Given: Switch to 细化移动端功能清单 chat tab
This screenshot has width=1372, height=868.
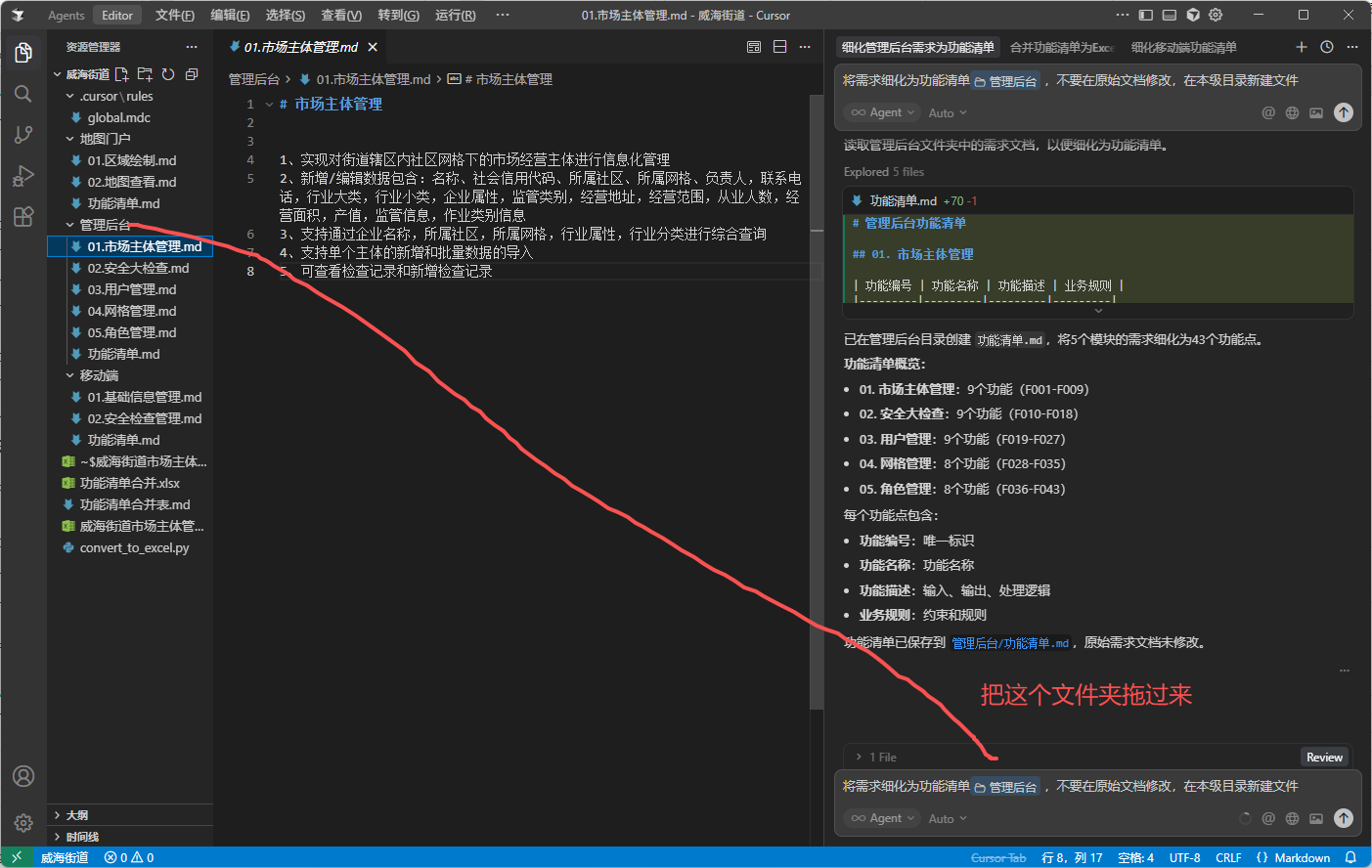Looking at the screenshot, I should (x=1183, y=47).
